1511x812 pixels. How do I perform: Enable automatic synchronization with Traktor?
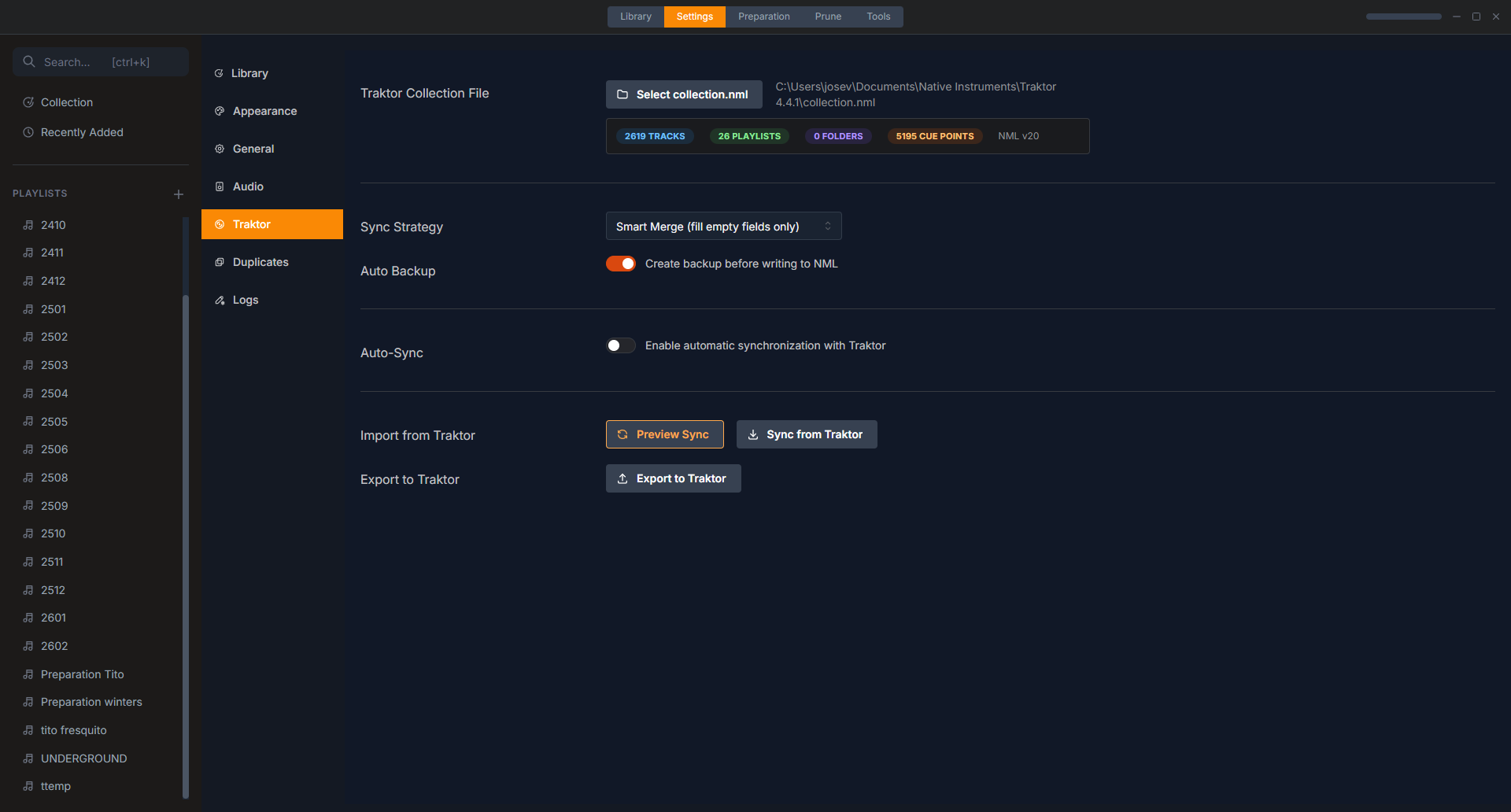[x=621, y=345]
